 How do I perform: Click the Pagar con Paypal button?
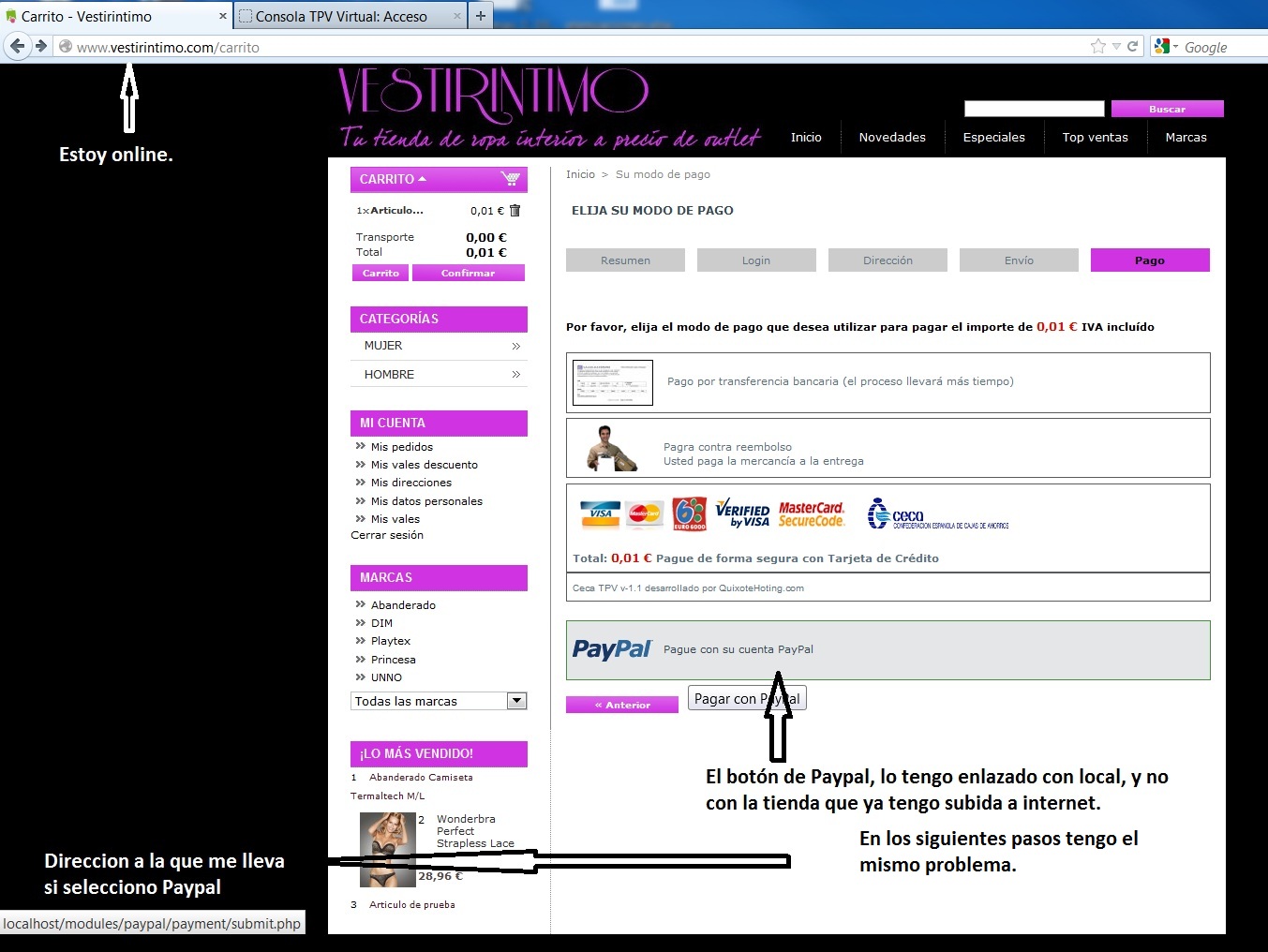747,699
